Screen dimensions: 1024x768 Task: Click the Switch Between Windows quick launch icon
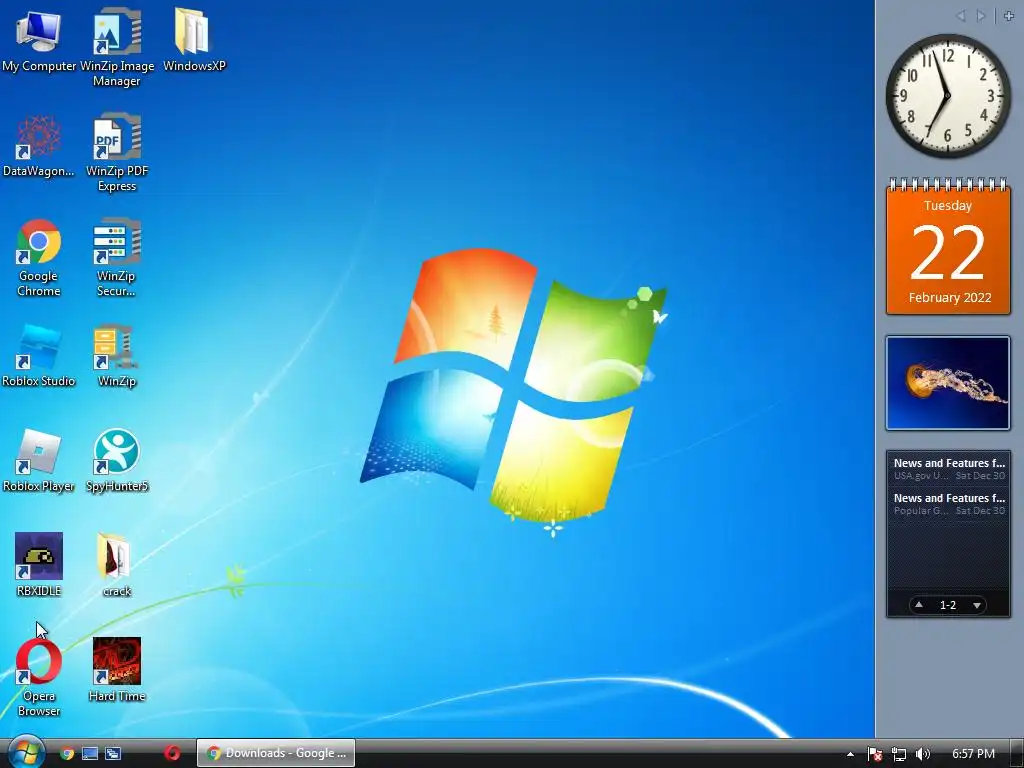[x=113, y=754]
